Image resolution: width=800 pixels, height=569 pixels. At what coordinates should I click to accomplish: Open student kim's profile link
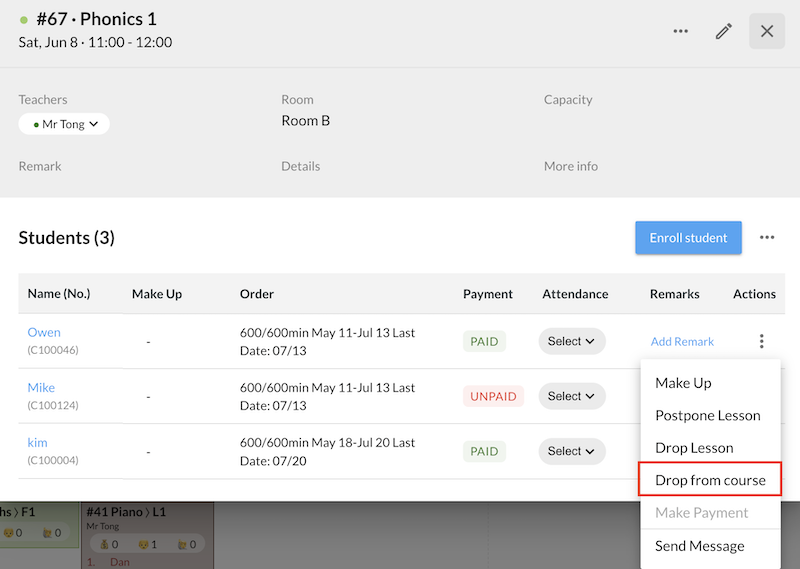pos(37,442)
